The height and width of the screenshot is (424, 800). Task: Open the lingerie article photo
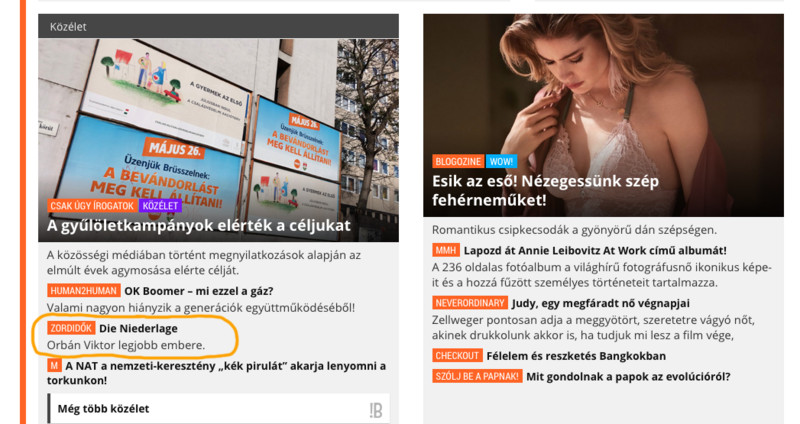[603, 115]
